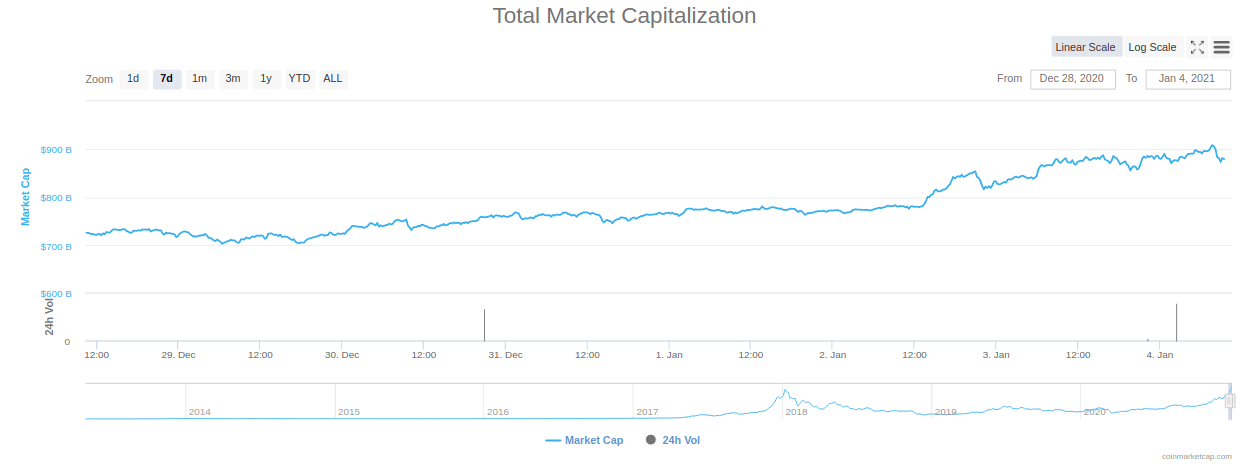The image size is (1251, 471).
Task: Zoom chart to 3m range
Action: click(233, 78)
